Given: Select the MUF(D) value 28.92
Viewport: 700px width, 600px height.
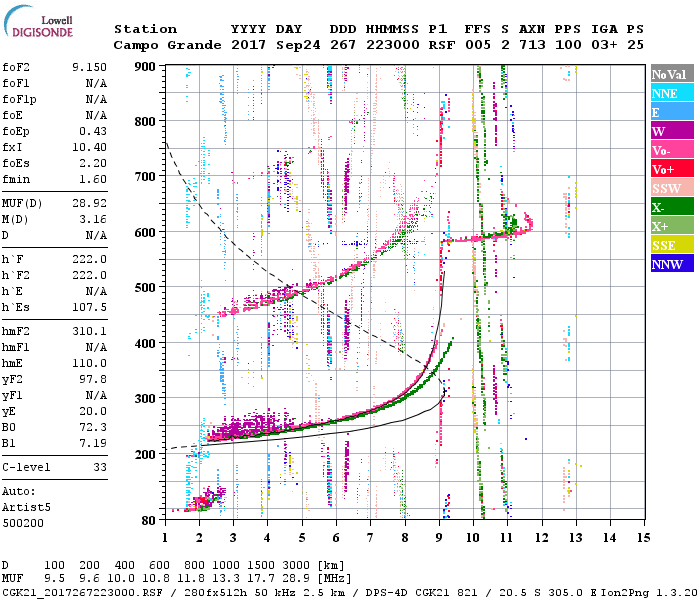Looking at the screenshot, I should (x=89, y=203).
